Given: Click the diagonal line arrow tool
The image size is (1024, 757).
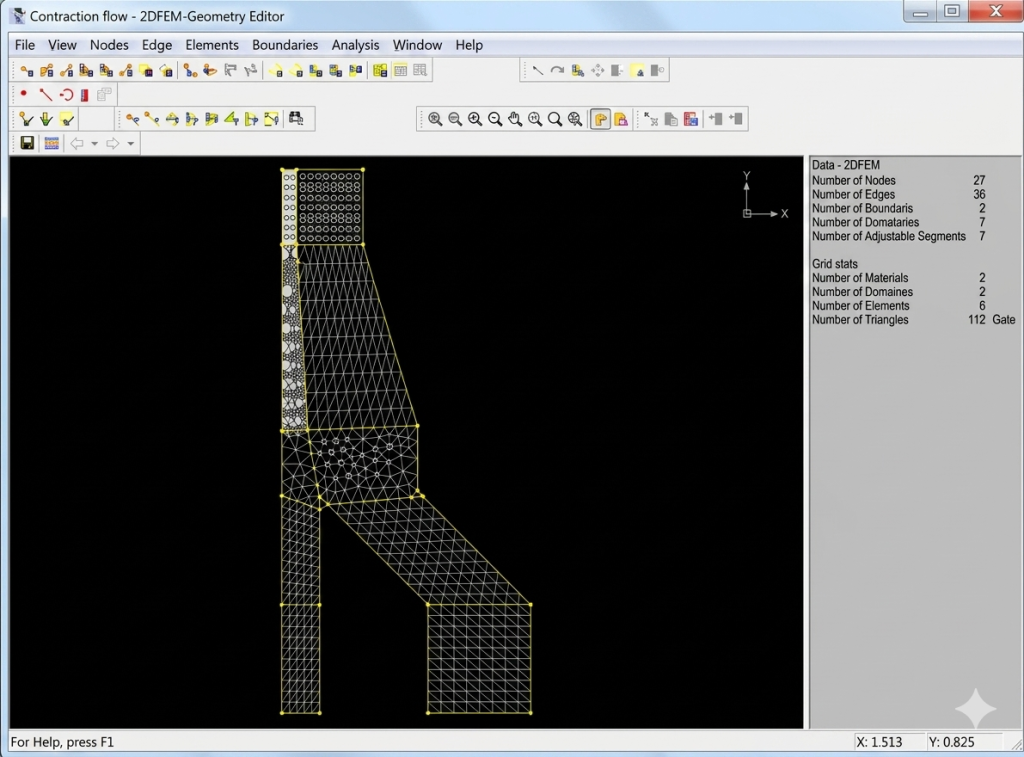Looking at the screenshot, I should [537, 70].
